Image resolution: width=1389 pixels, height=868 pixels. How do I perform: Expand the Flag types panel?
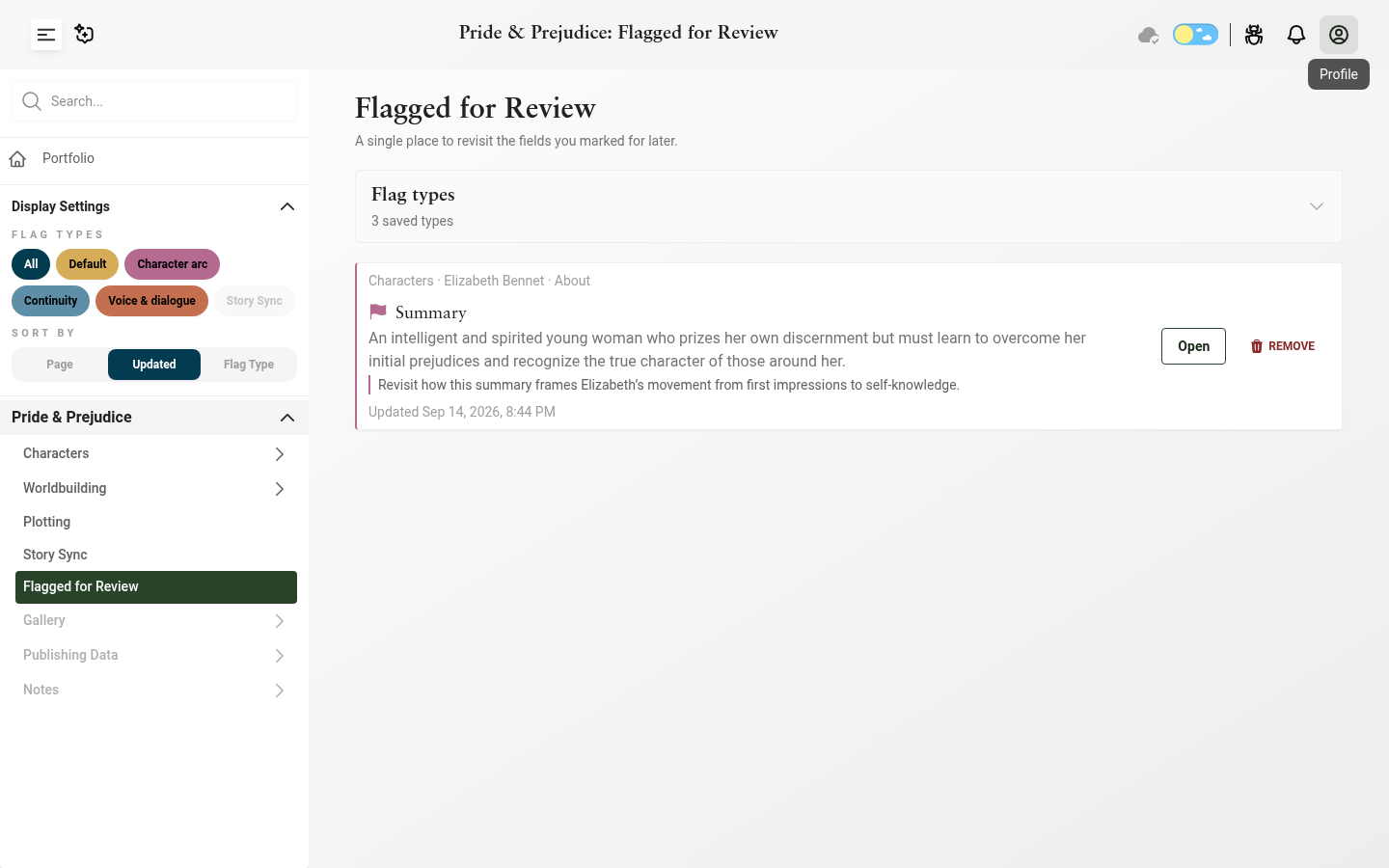point(1317,206)
